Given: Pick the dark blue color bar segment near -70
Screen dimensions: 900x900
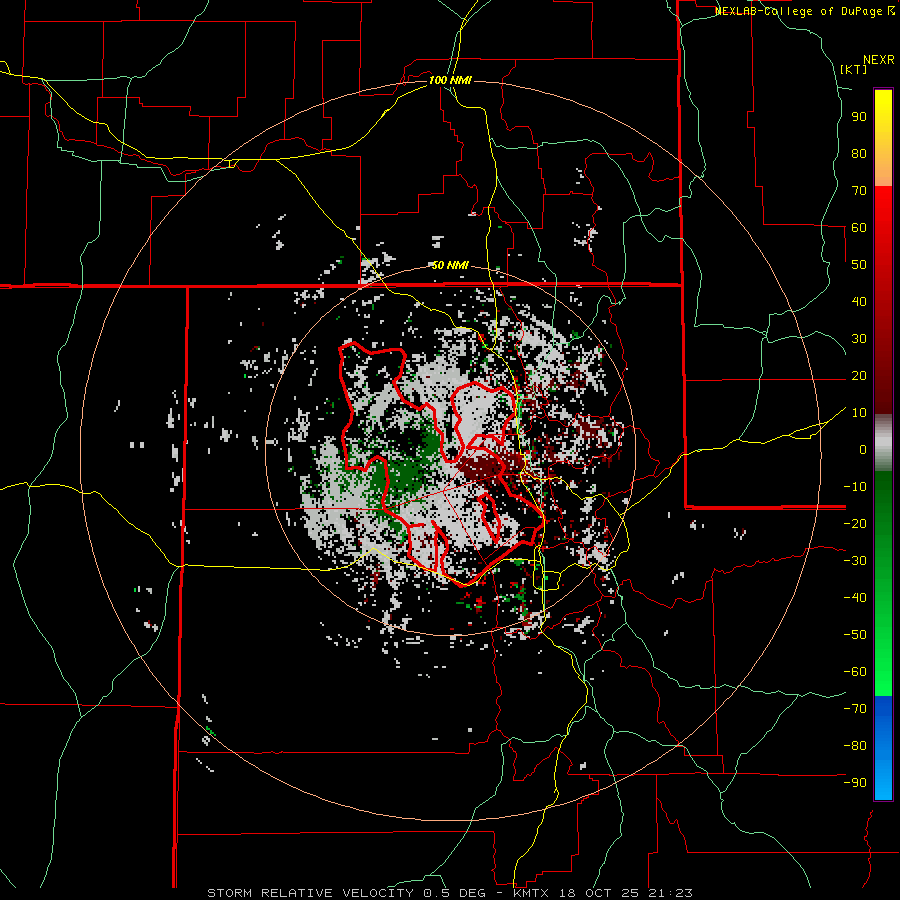Looking at the screenshot, I should (x=883, y=712).
